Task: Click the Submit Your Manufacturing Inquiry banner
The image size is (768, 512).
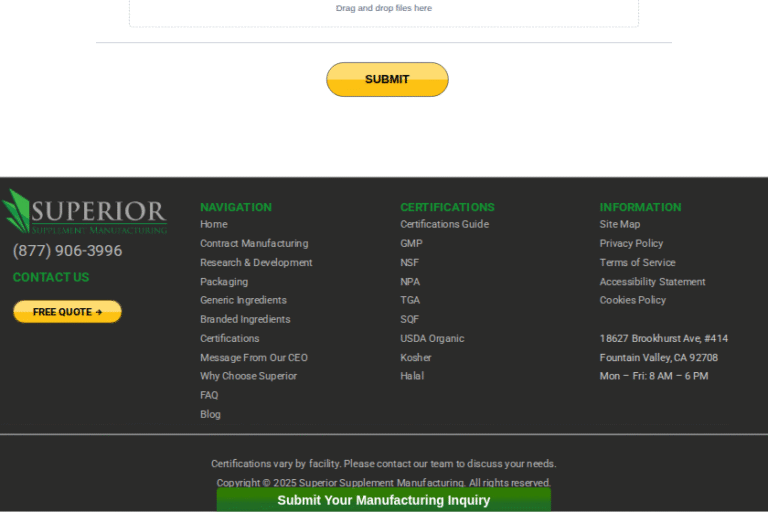Action: (383, 500)
